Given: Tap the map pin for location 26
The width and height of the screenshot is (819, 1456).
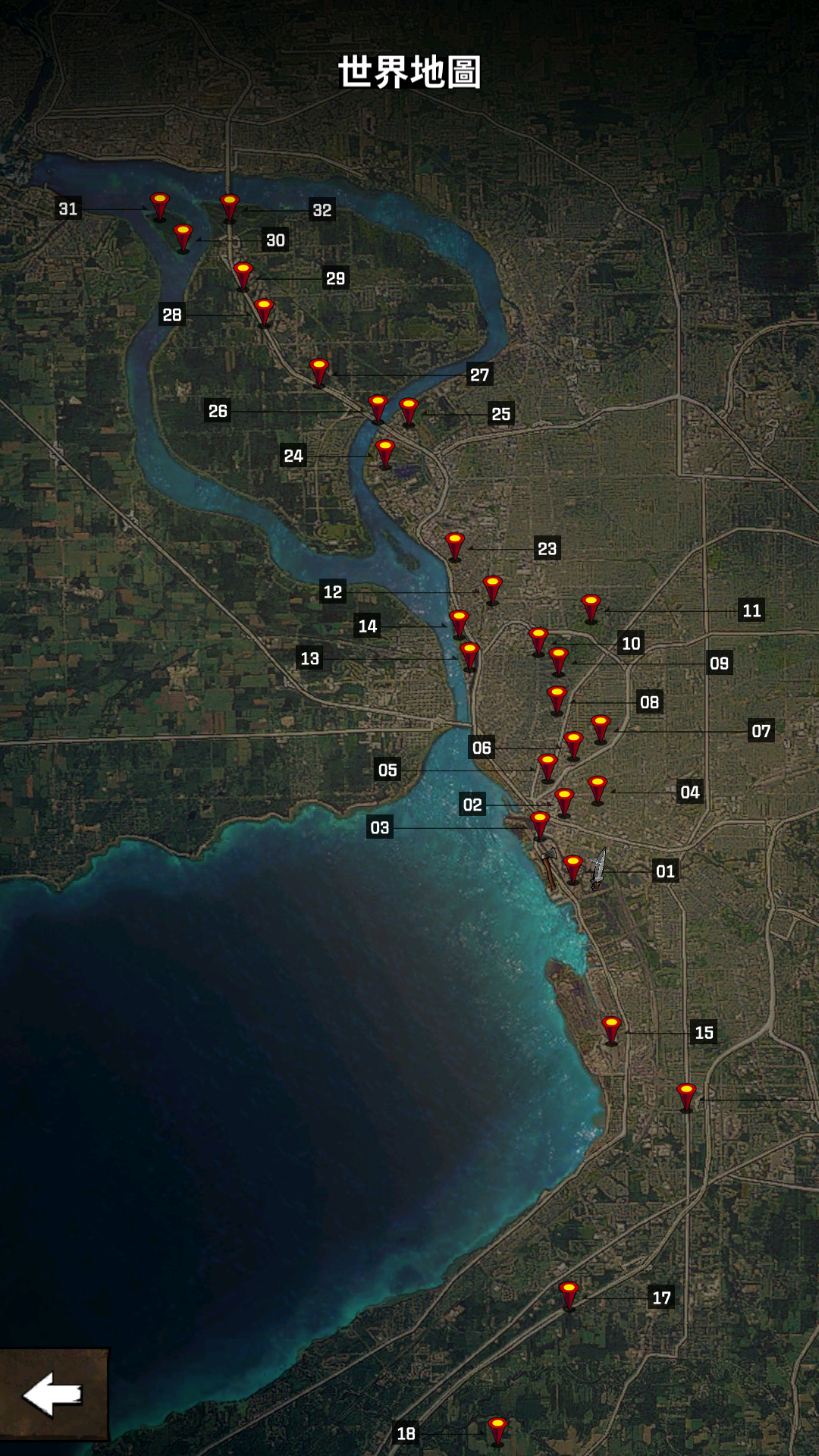Looking at the screenshot, I should pyautogui.click(x=378, y=409).
